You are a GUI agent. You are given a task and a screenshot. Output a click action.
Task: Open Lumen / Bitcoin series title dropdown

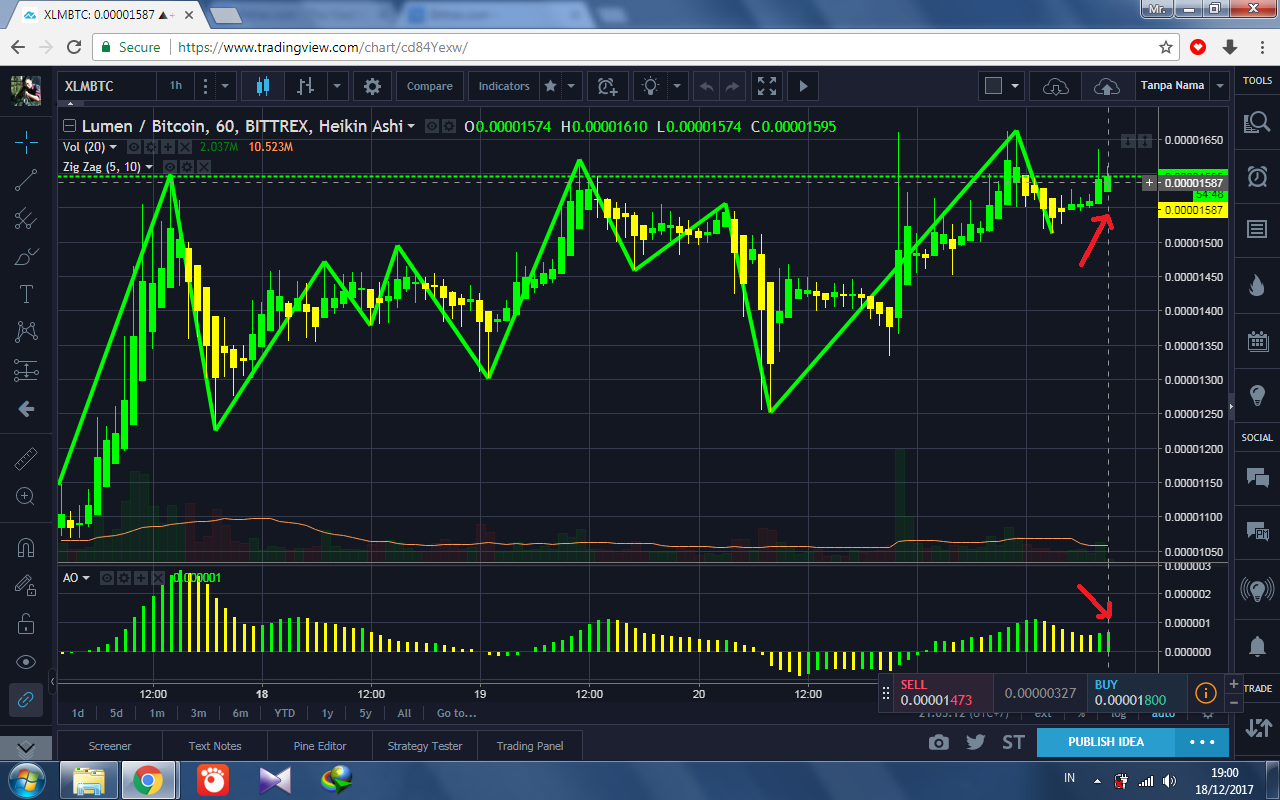(x=411, y=127)
